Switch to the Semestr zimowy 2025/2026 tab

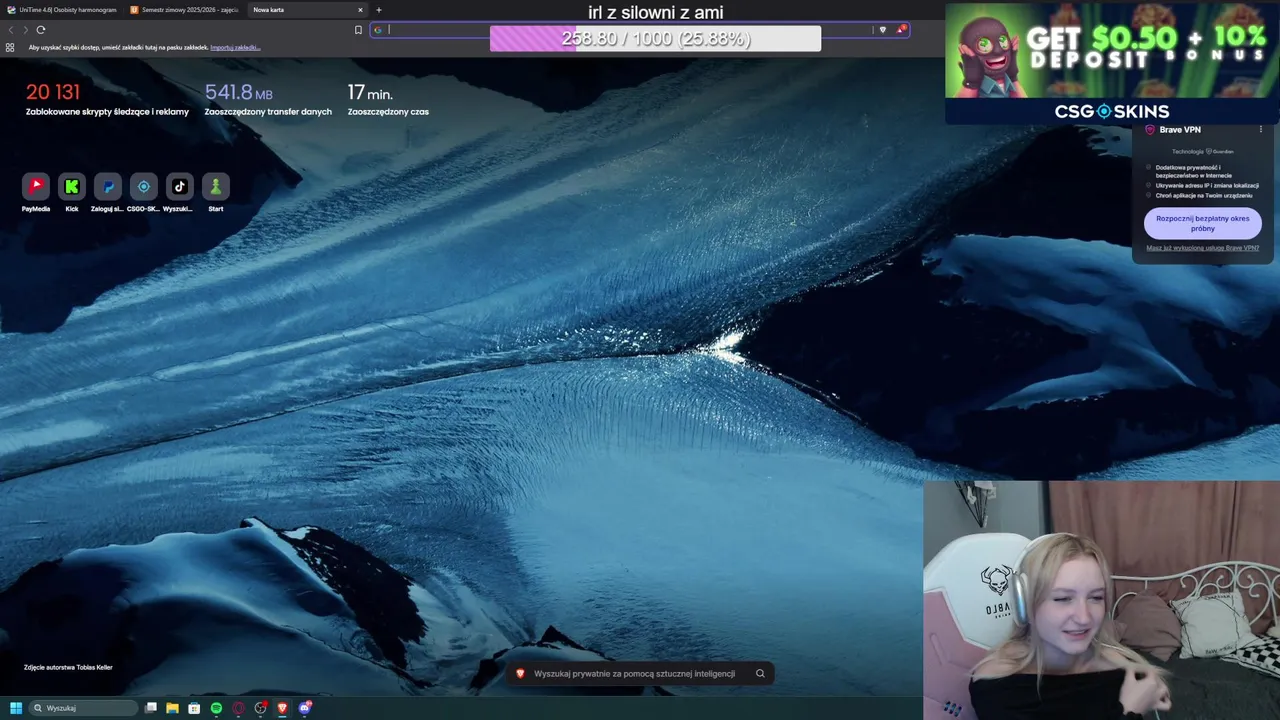pos(184,10)
